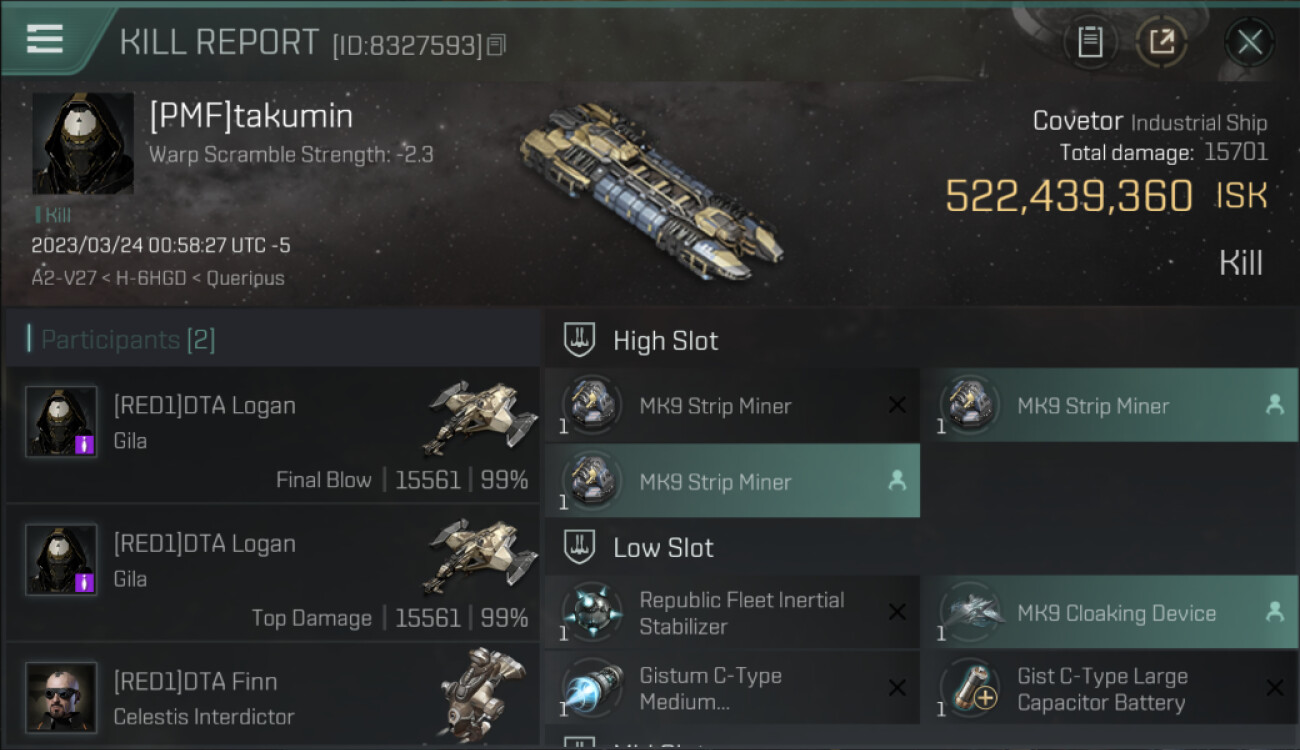Open the clipboard report icon

point(1090,42)
